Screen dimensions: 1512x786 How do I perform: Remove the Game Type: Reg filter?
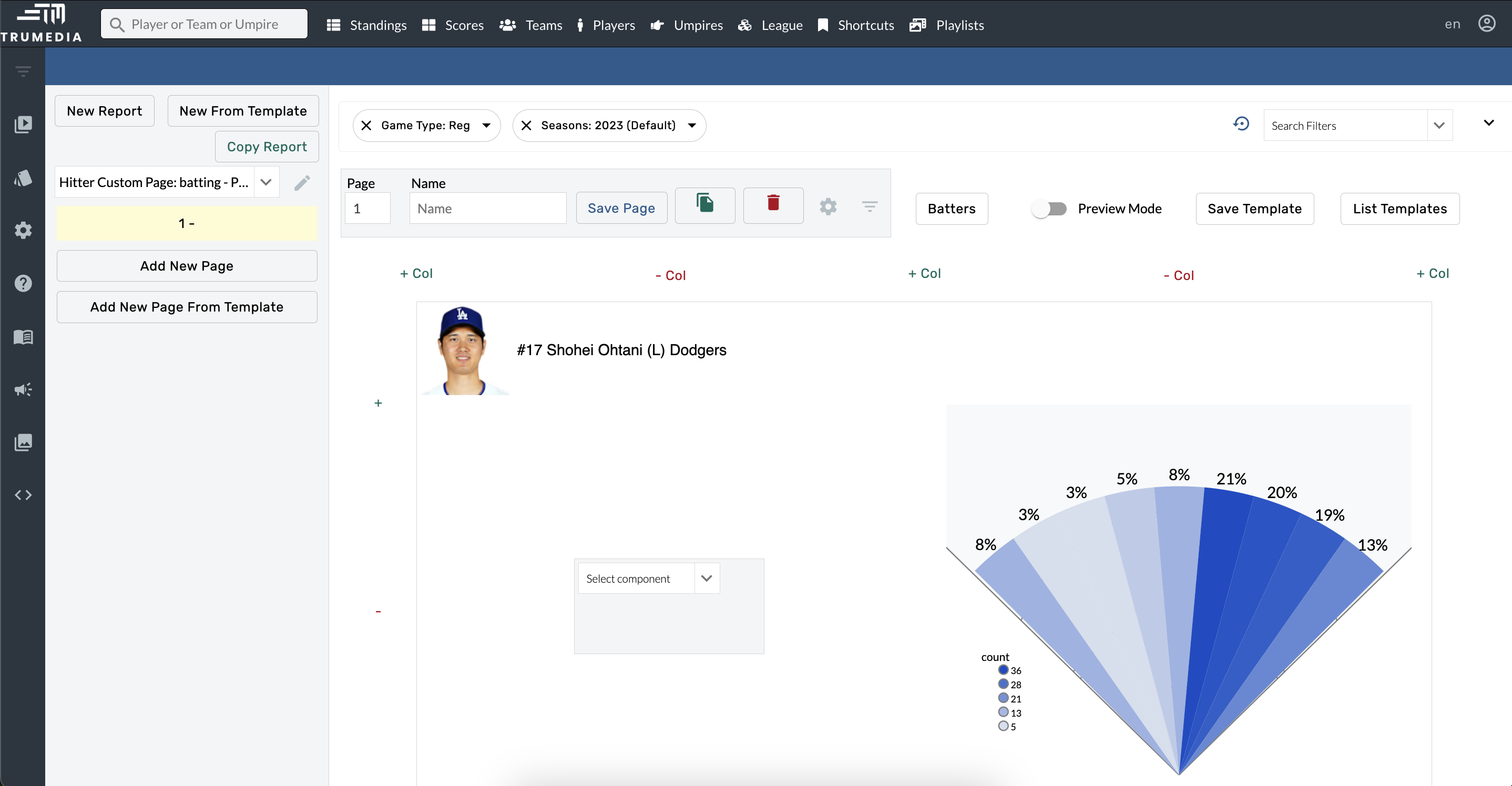(366, 126)
